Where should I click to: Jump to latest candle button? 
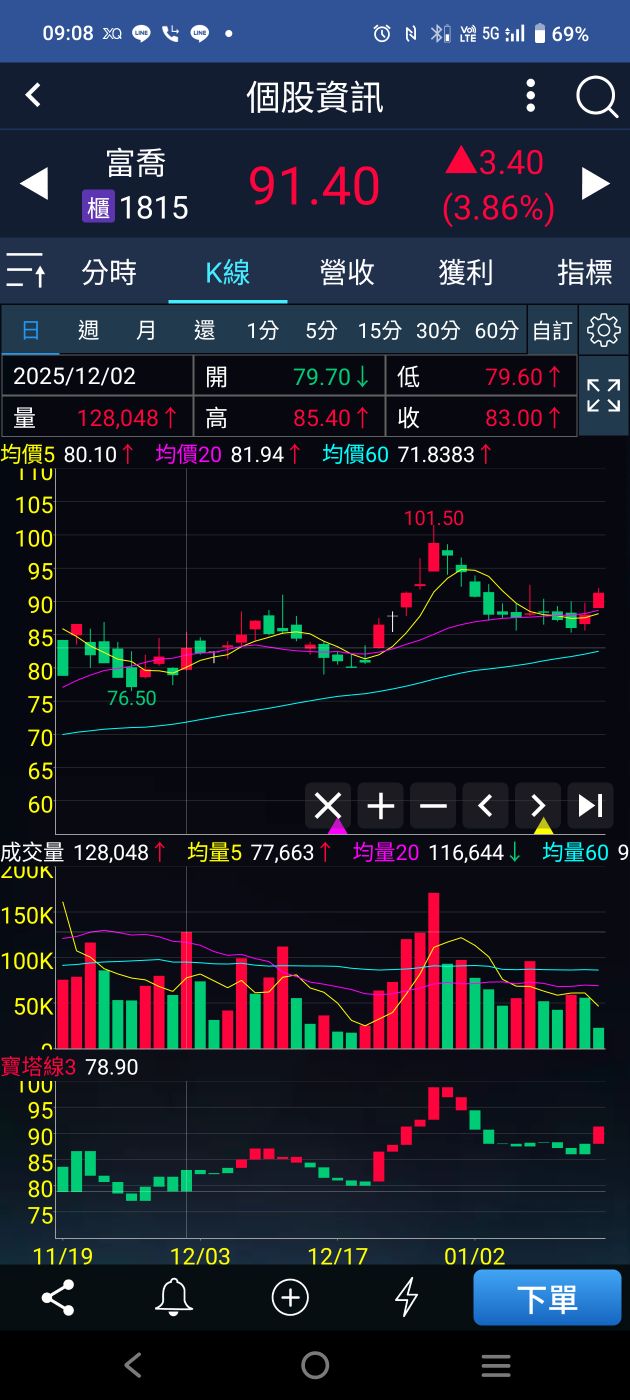click(590, 805)
